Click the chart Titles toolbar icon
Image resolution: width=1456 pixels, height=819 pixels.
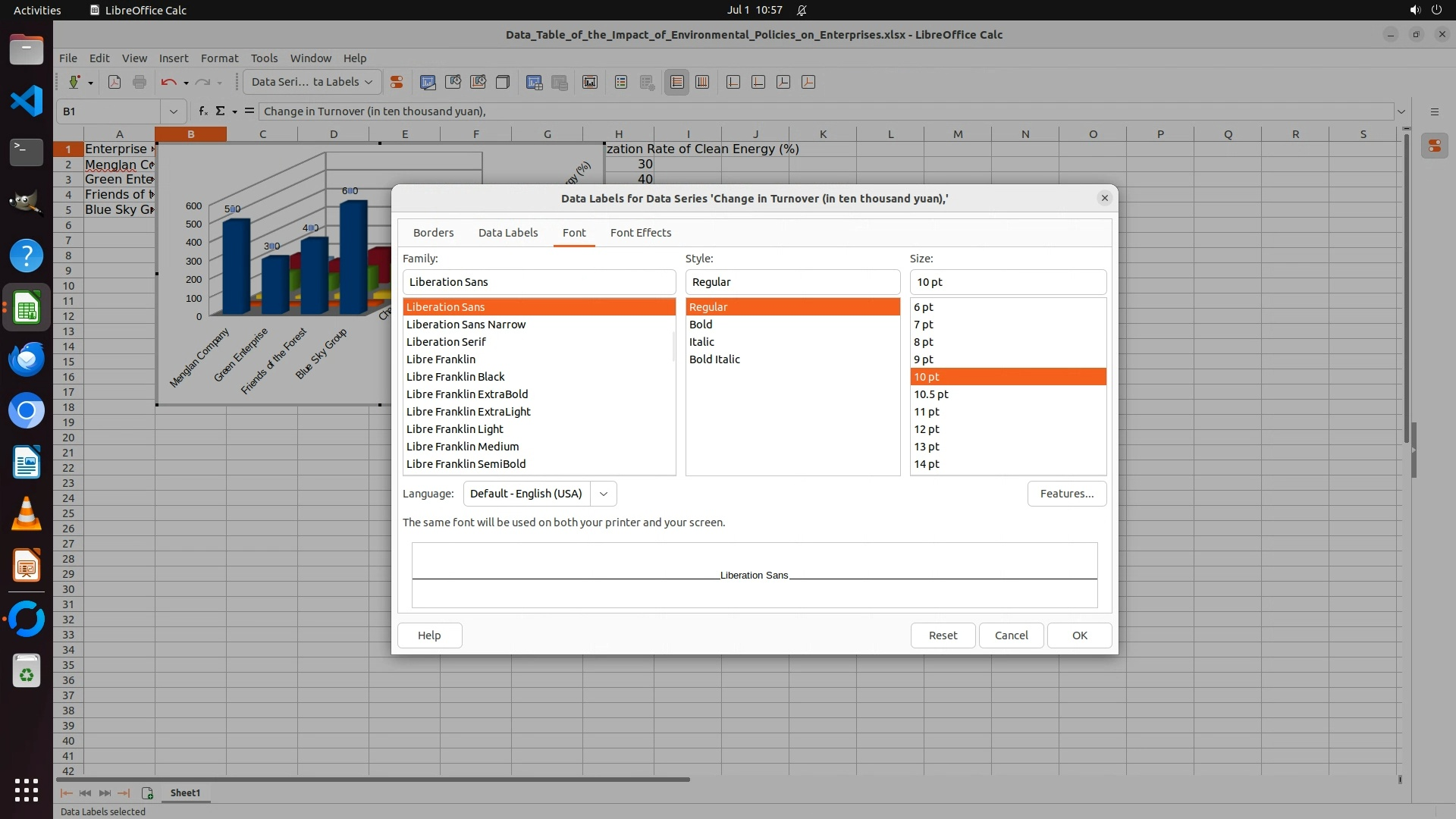[590, 82]
